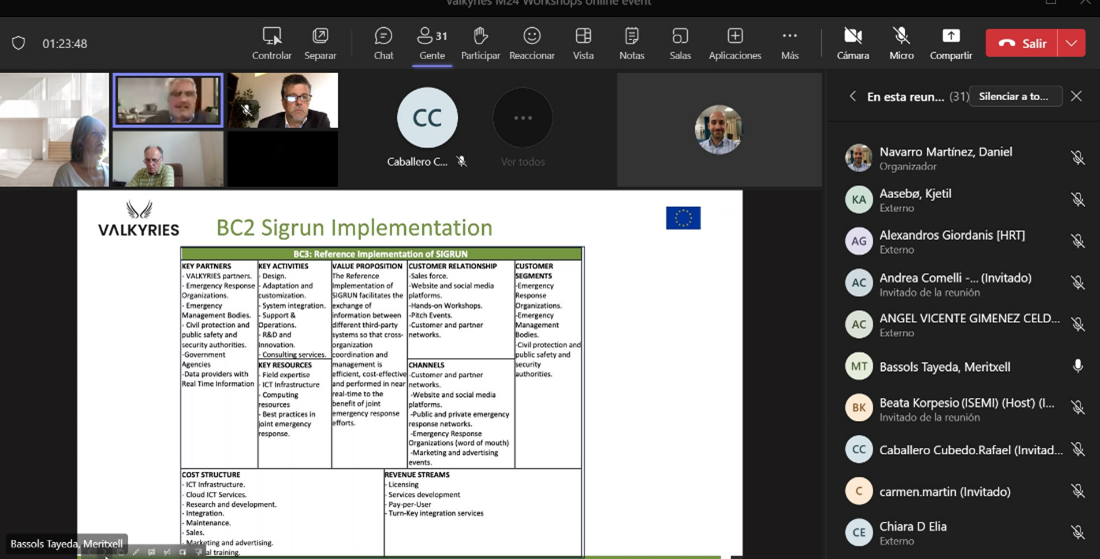
Task: Click the Compartir share screen icon
Action: point(950,43)
